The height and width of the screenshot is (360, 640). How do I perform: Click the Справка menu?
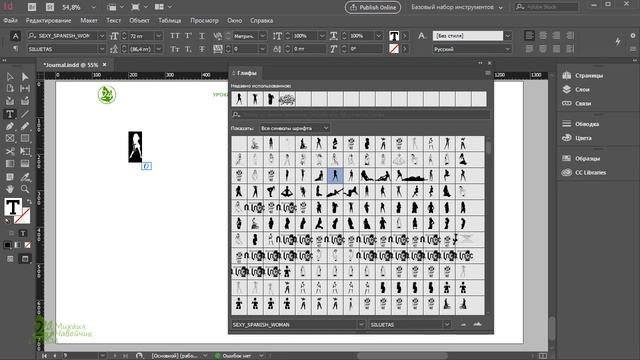pos(262,20)
